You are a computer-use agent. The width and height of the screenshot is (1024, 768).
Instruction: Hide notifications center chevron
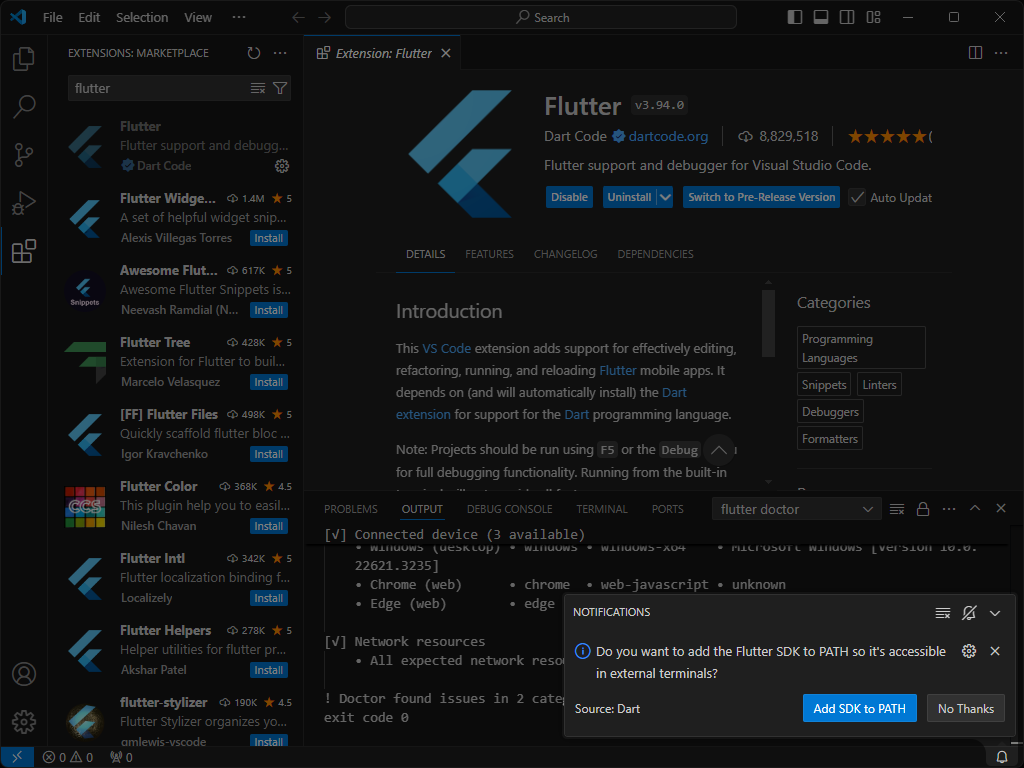(x=995, y=613)
